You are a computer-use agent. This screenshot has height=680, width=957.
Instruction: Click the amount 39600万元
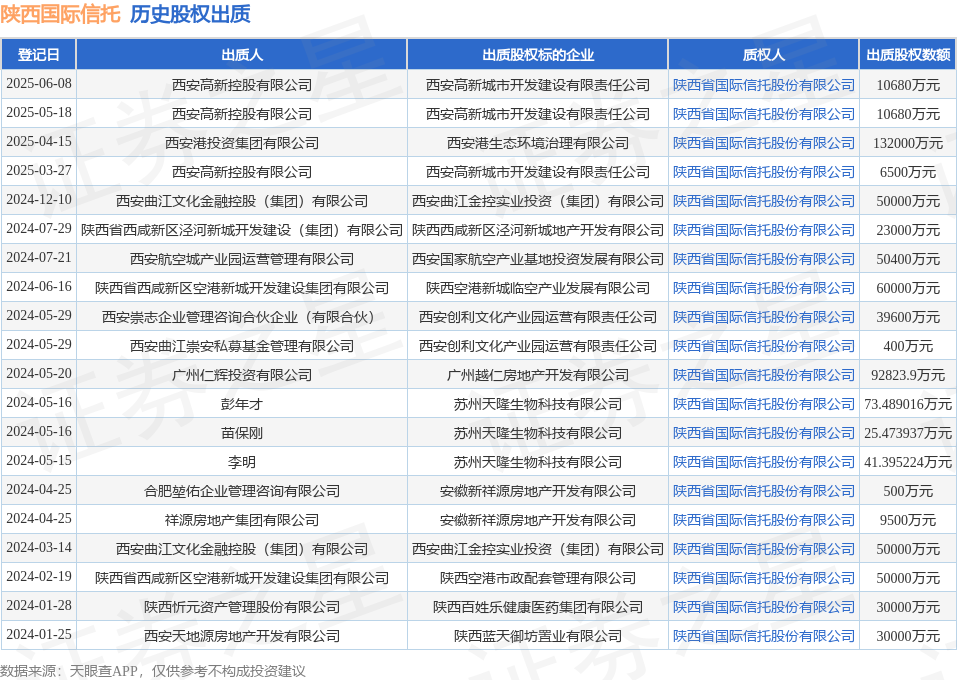908,317
